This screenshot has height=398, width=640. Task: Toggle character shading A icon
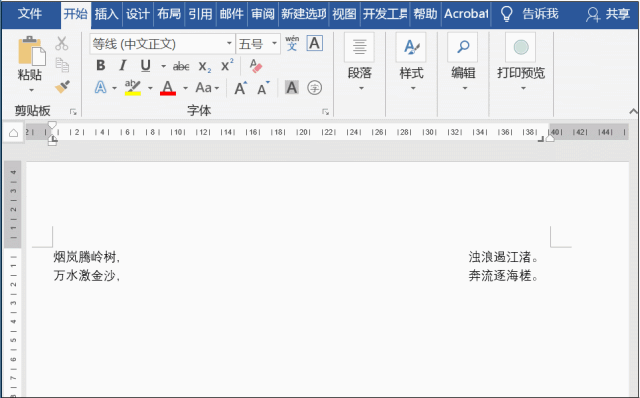[291, 87]
